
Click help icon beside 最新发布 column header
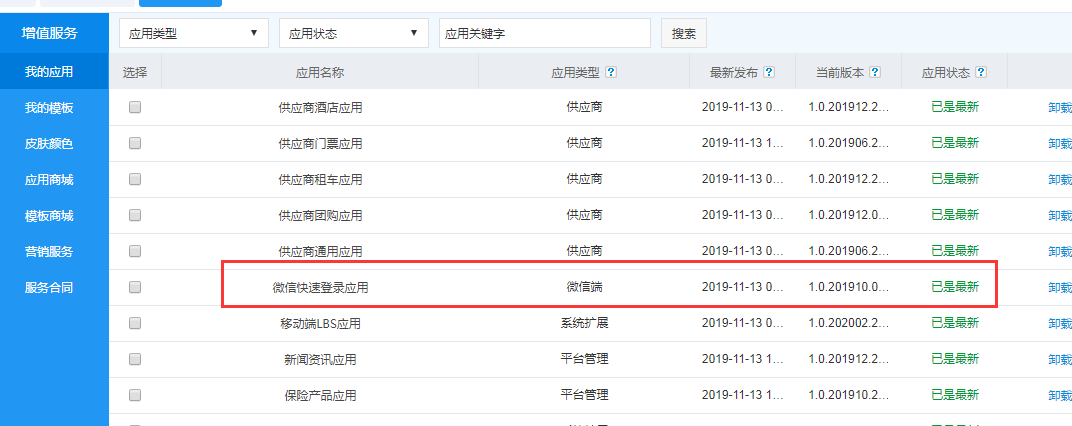[x=769, y=73]
